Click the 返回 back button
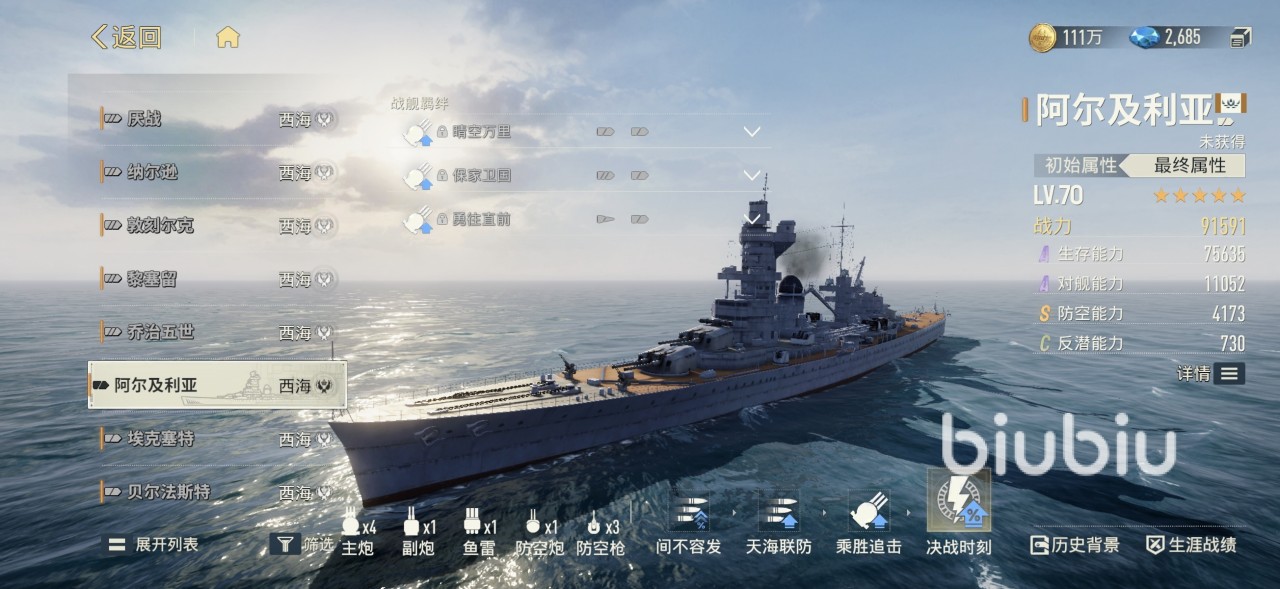 (x=127, y=38)
